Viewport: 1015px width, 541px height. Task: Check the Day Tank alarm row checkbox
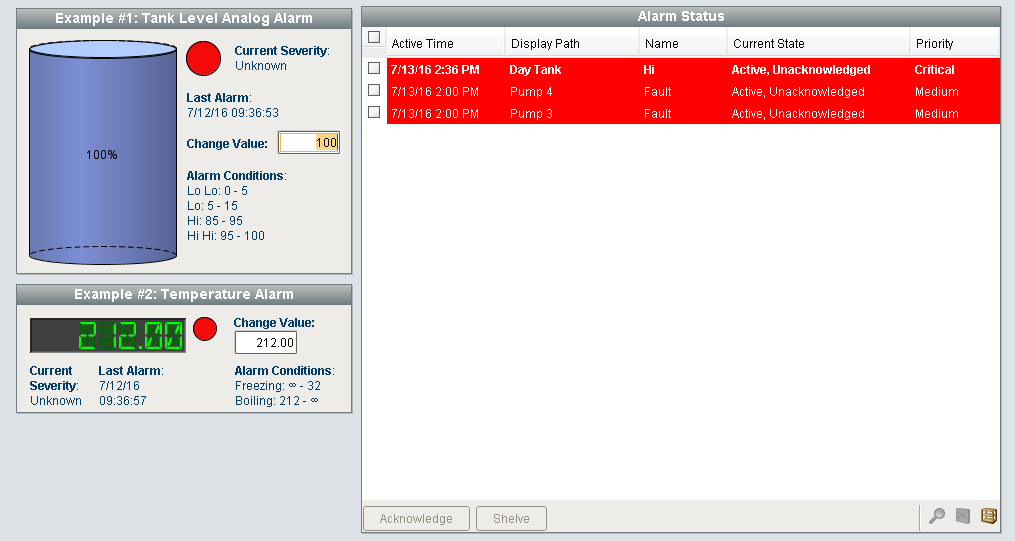pyautogui.click(x=374, y=69)
